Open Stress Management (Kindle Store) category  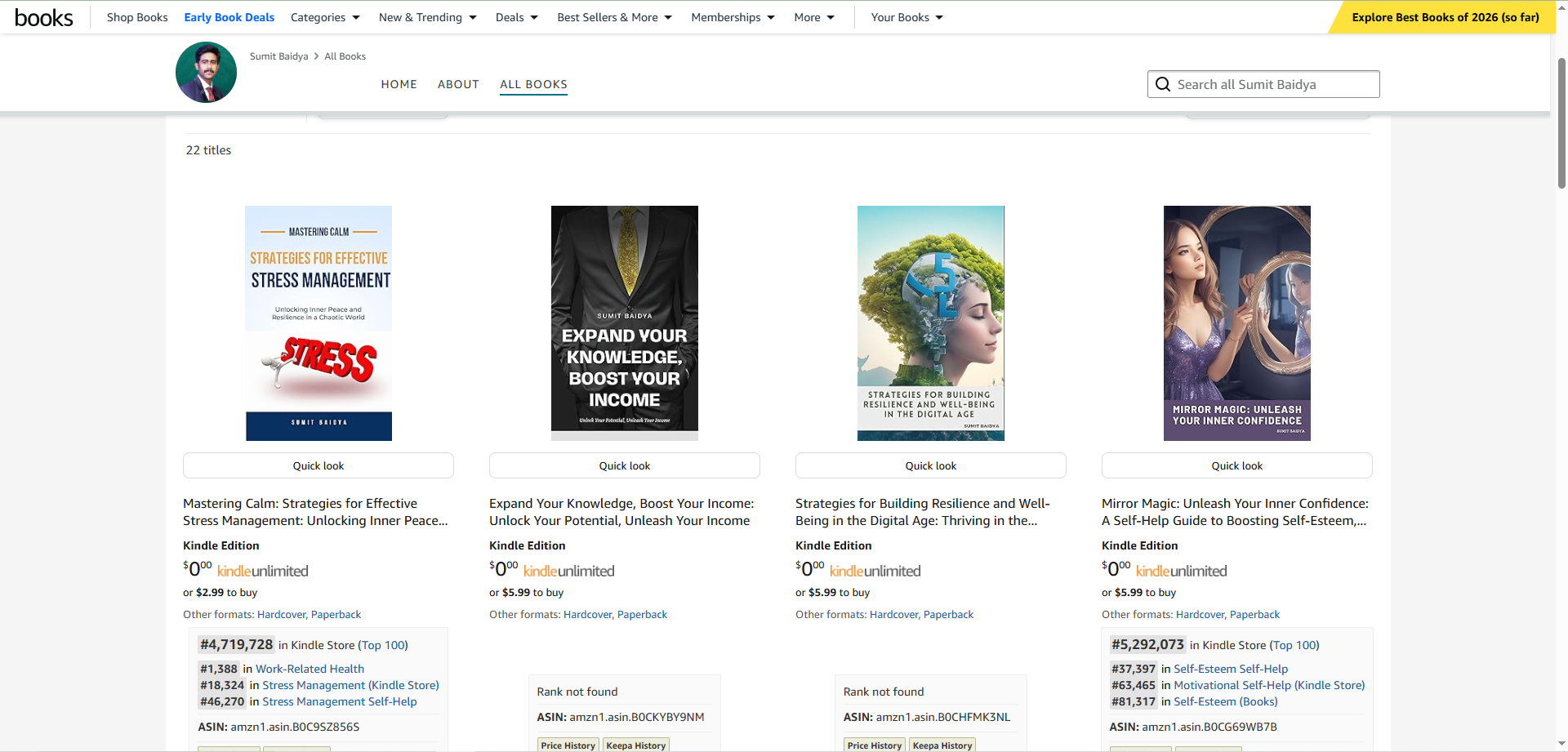click(x=350, y=685)
